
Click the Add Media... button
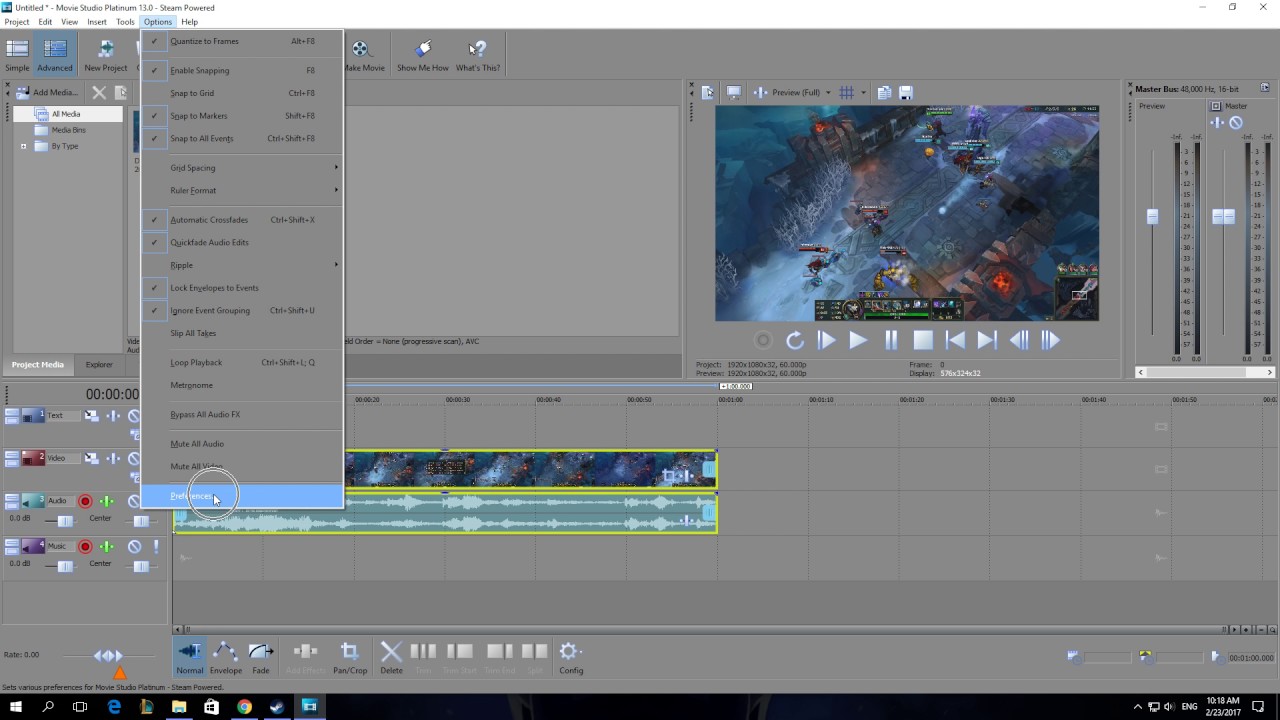(x=46, y=93)
